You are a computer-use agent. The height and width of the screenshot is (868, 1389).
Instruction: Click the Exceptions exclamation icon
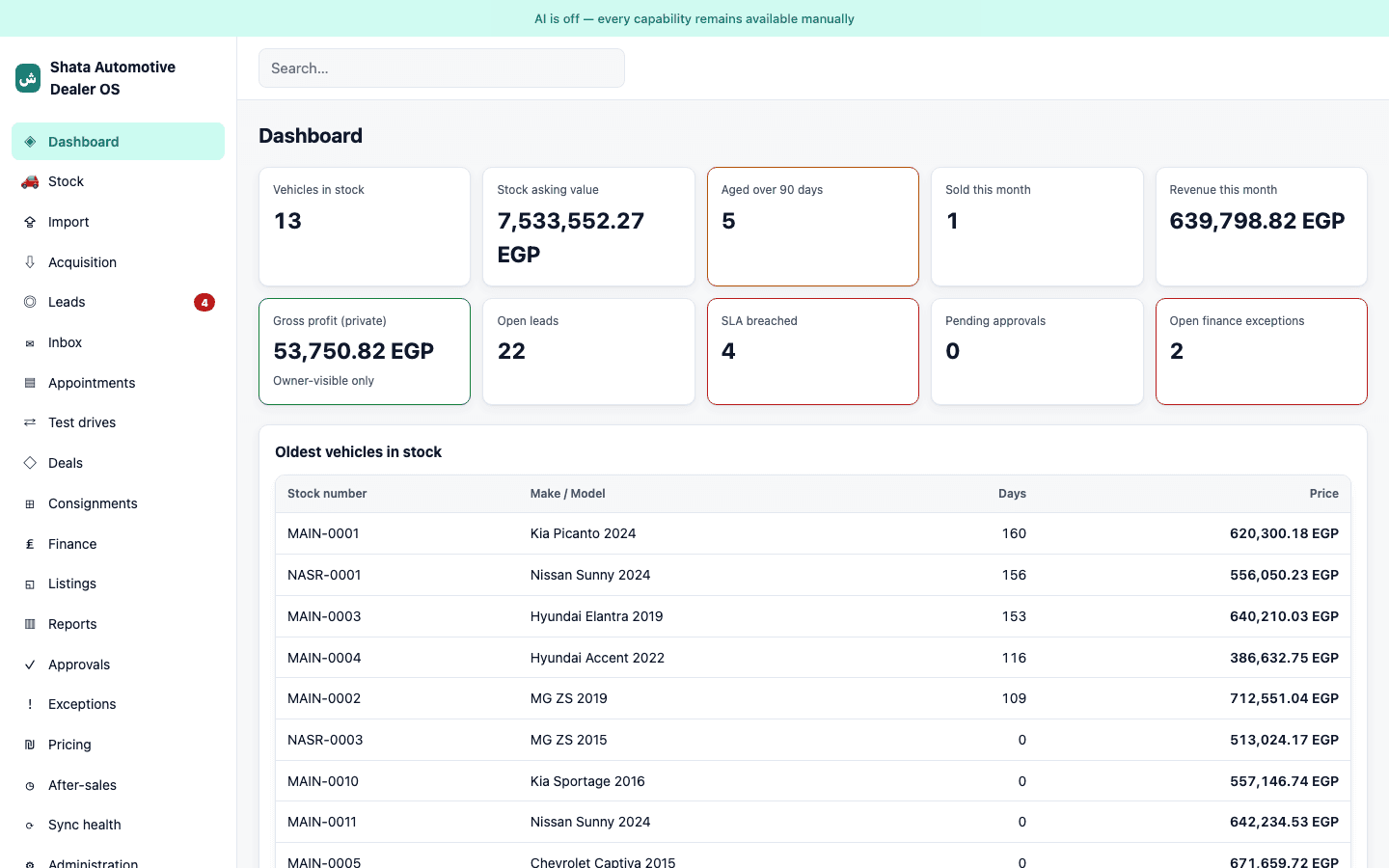[x=30, y=704]
